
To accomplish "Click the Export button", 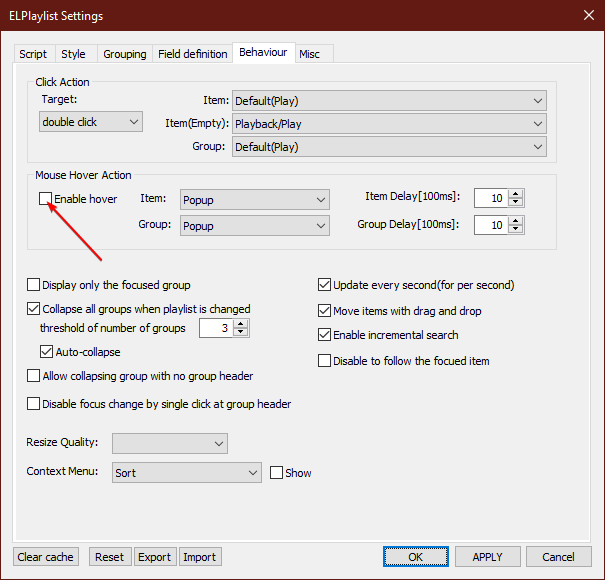I will point(154,557).
